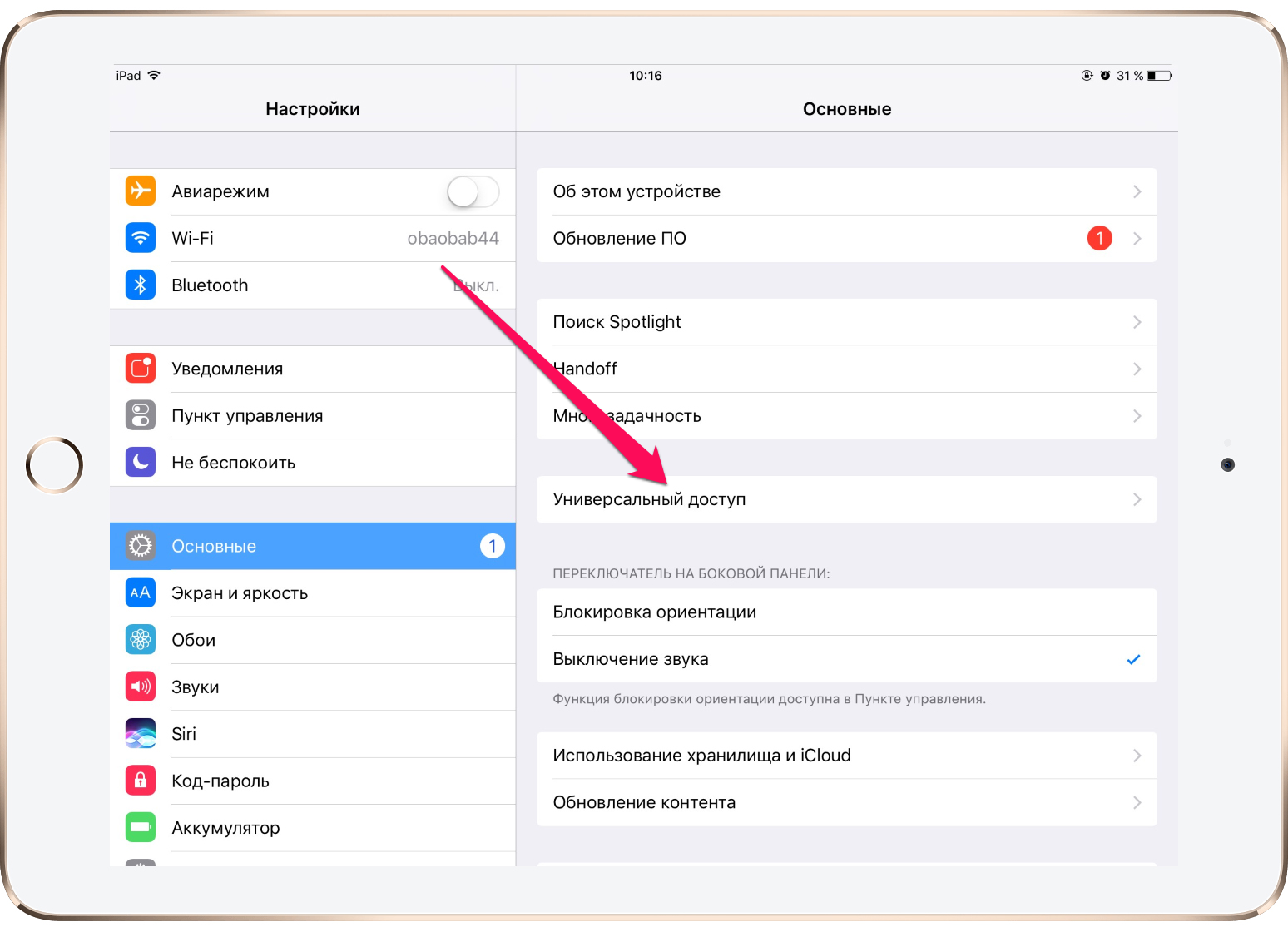Tap the Siri icon
Image resolution: width=1288 pixels, height=932 pixels.
pyautogui.click(x=141, y=733)
